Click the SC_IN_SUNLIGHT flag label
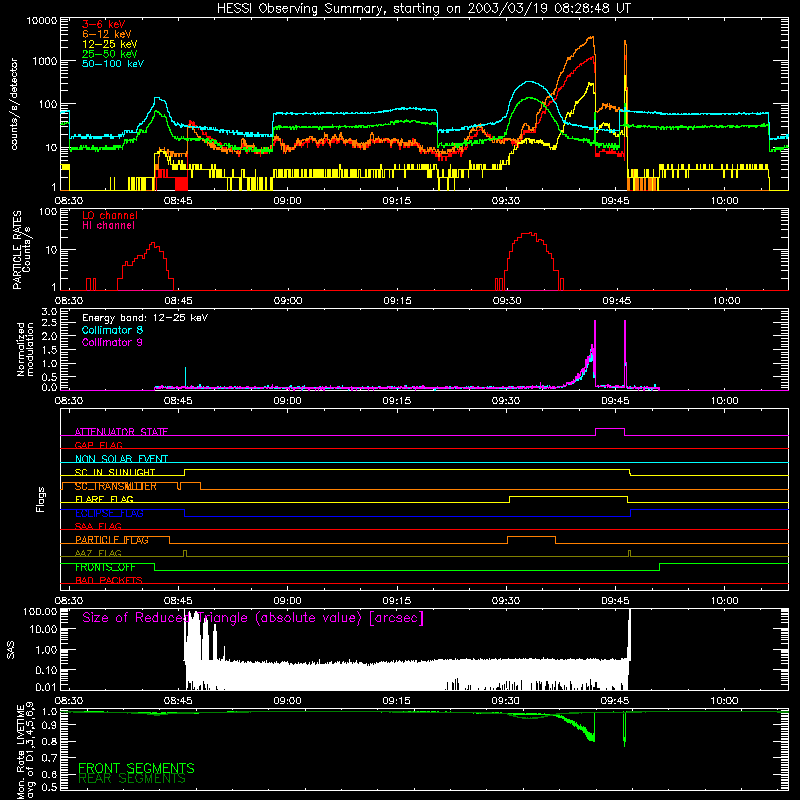800x800 pixels. [x=115, y=472]
